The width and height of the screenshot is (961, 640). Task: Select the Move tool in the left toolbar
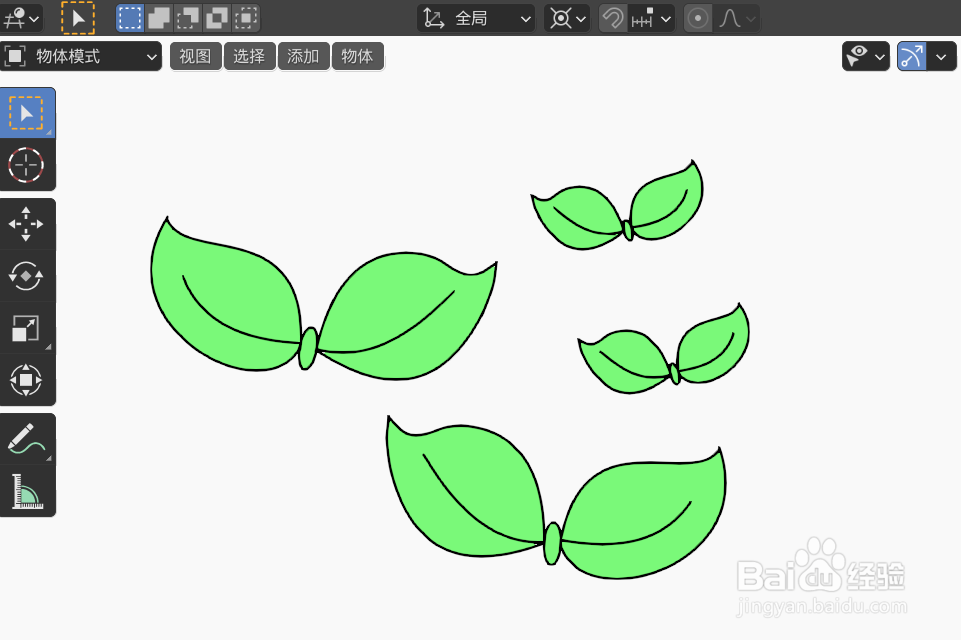pyautogui.click(x=28, y=223)
